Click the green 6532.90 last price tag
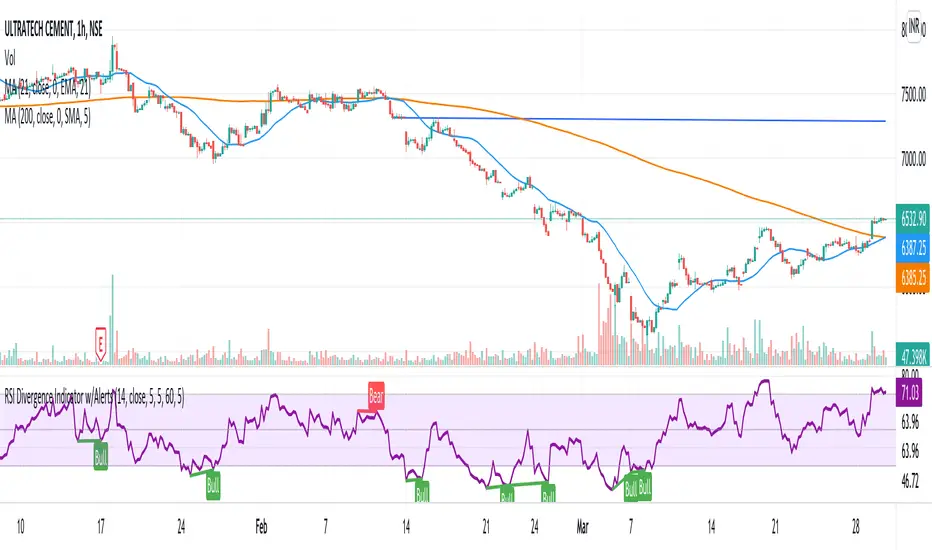Viewport: 932px width, 550px height. [913, 218]
